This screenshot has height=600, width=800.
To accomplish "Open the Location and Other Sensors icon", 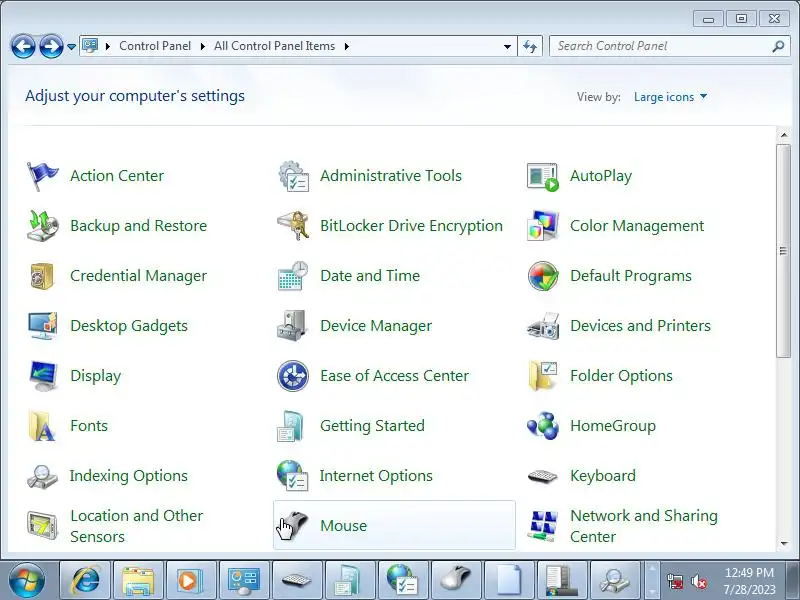I will (x=42, y=526).
